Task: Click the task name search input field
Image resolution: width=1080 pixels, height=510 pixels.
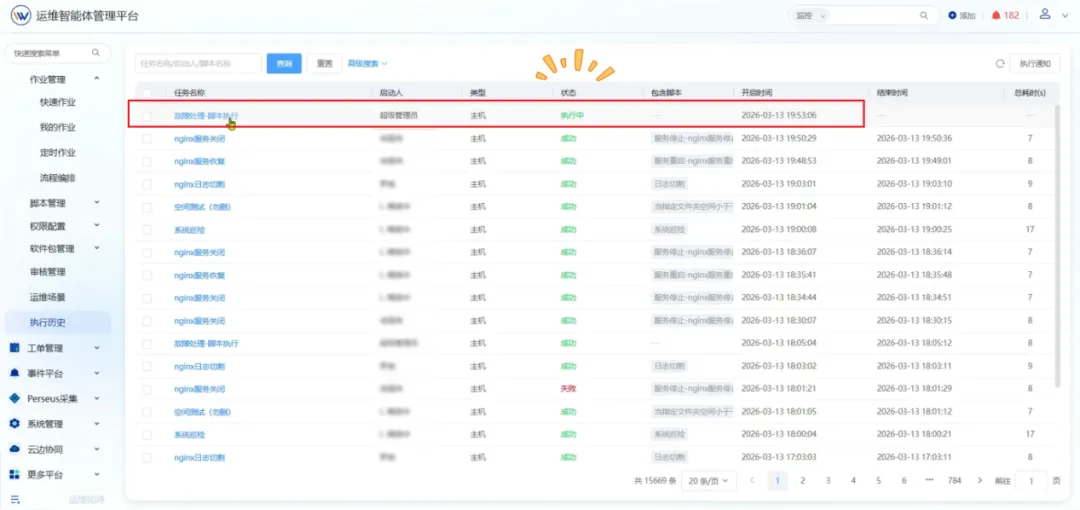Action: [x=198, y=63]
